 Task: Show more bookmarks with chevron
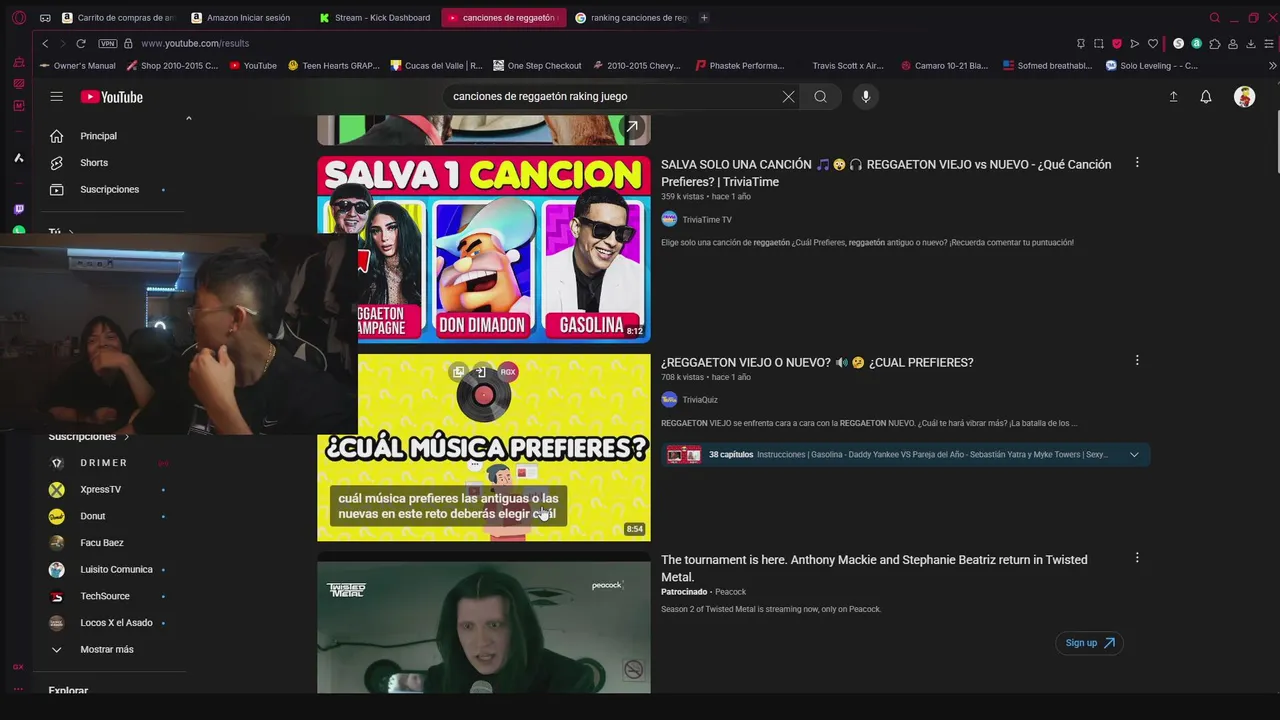[1272, 66]
